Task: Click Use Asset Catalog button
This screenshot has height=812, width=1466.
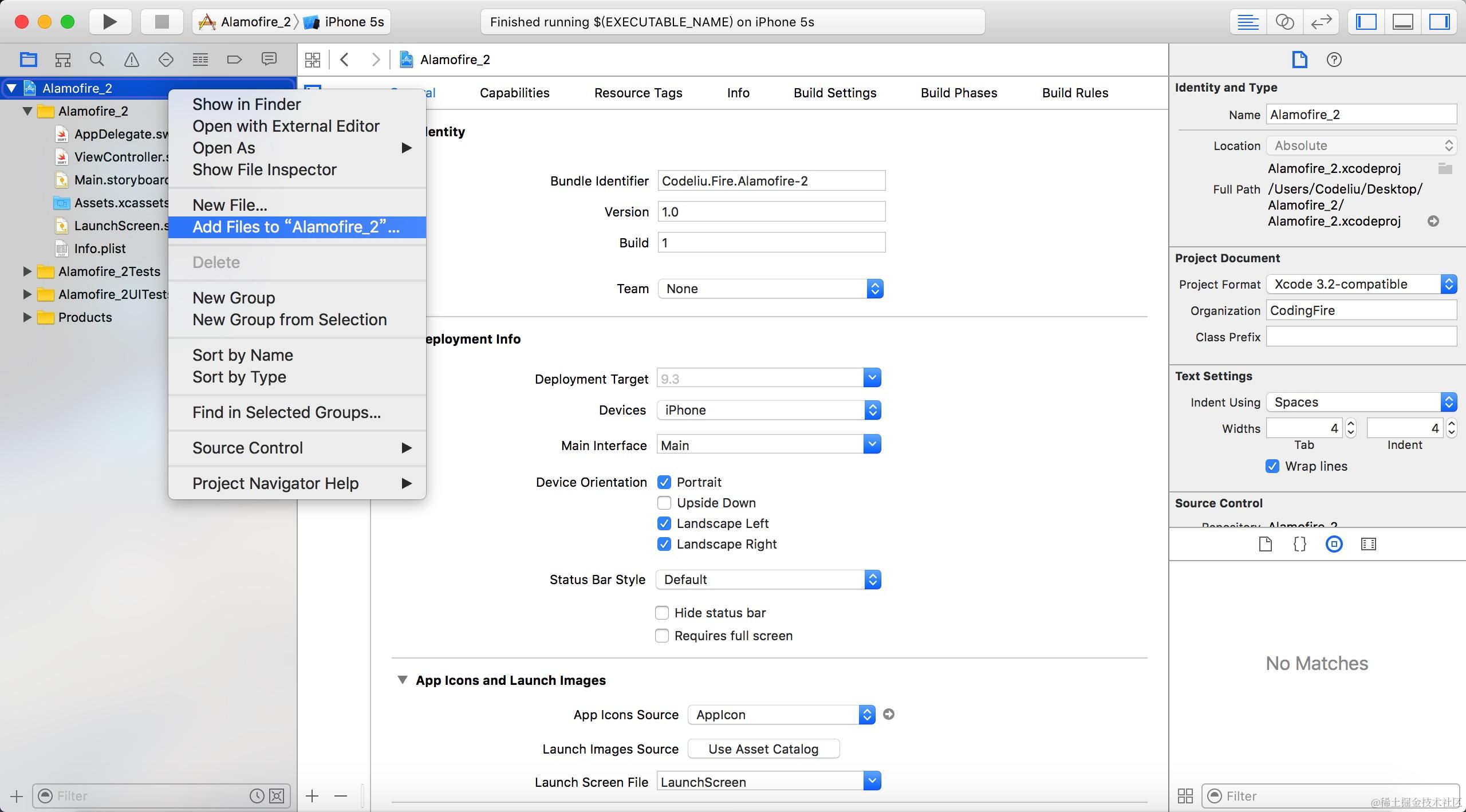Action: pos(763,749)
